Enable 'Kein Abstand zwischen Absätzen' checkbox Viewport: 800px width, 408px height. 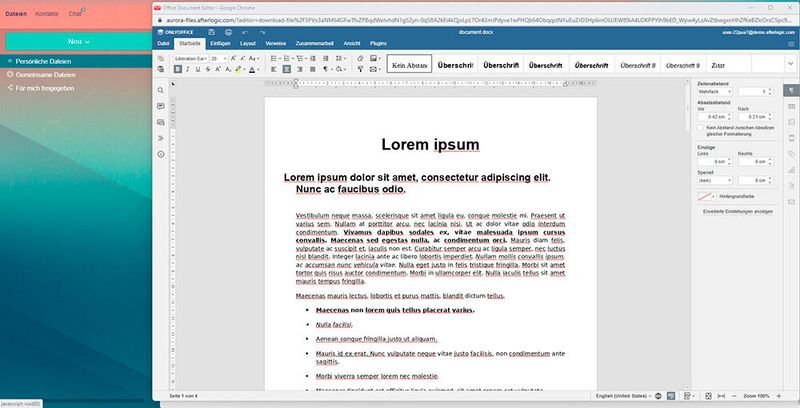click(x=701, y=128)
